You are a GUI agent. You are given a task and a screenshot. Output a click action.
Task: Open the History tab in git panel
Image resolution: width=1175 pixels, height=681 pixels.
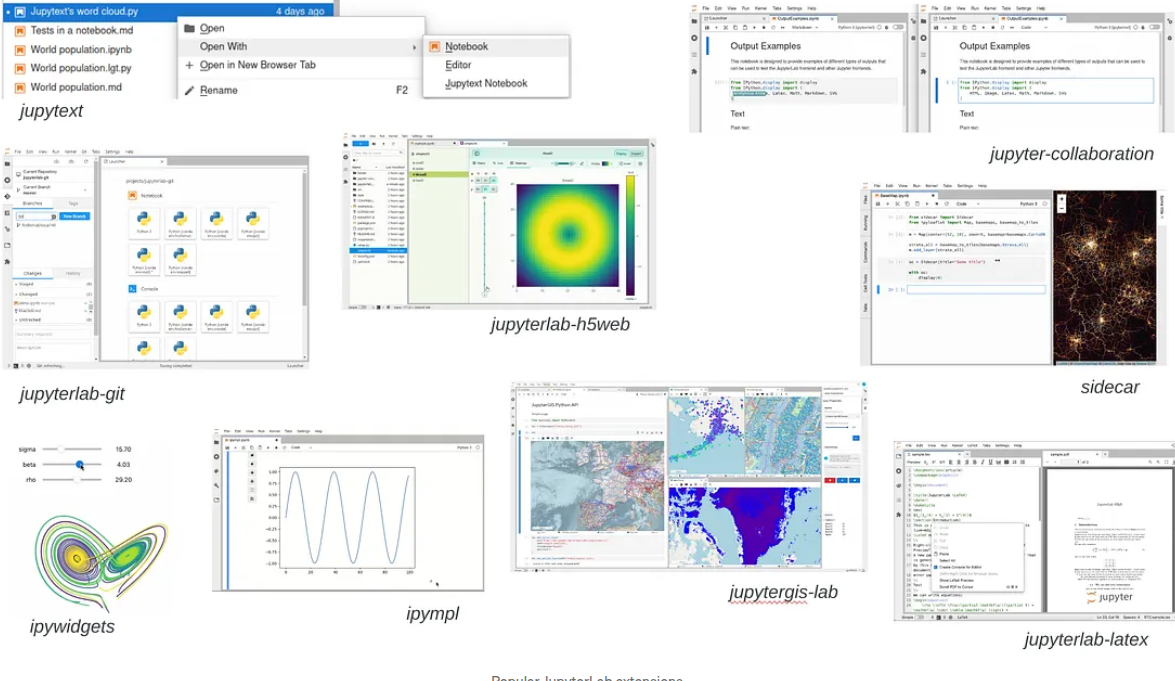73,273
